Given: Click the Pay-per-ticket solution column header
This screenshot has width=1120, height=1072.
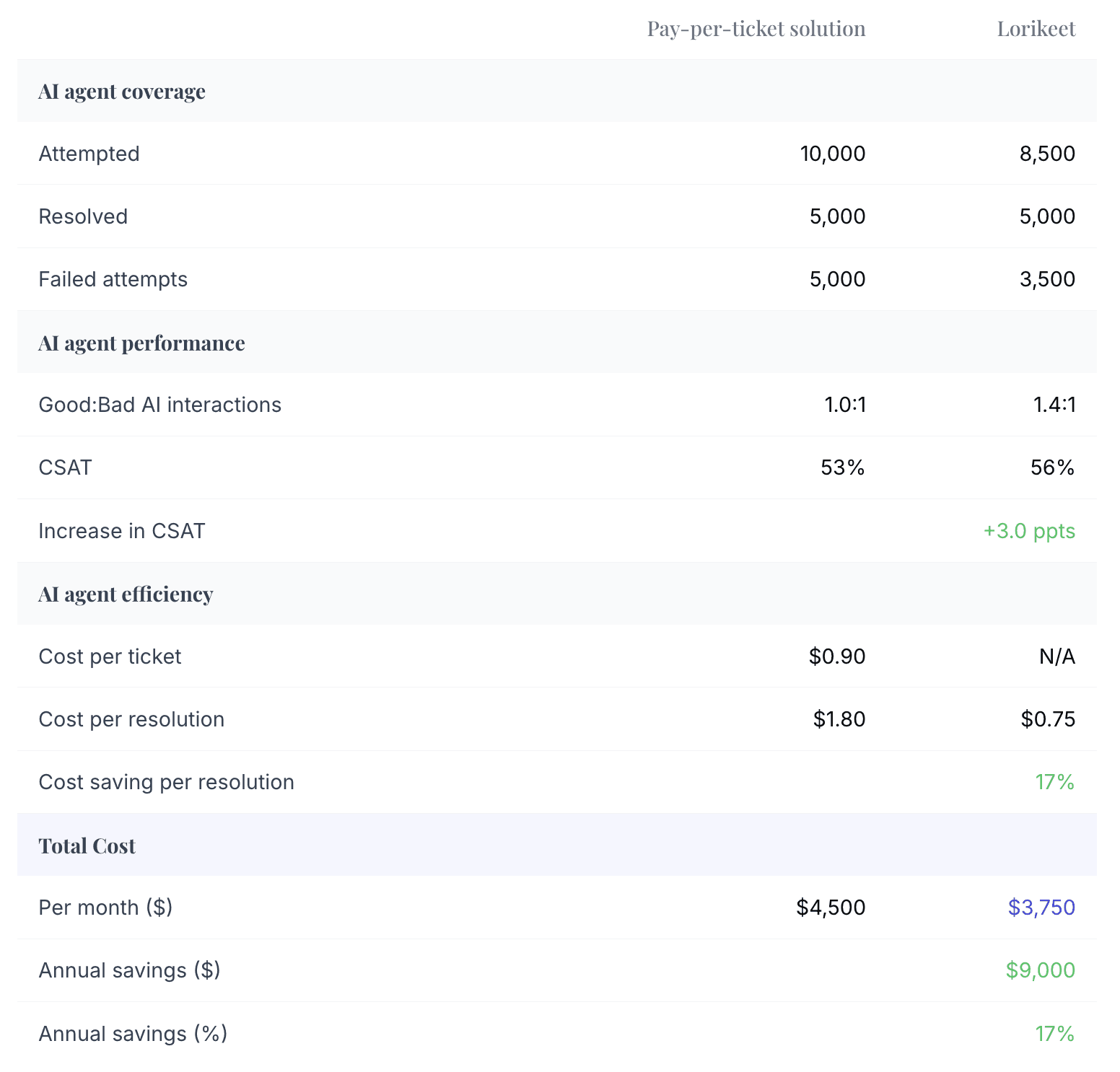Looking at the screenshot, I should coord(756,29).
